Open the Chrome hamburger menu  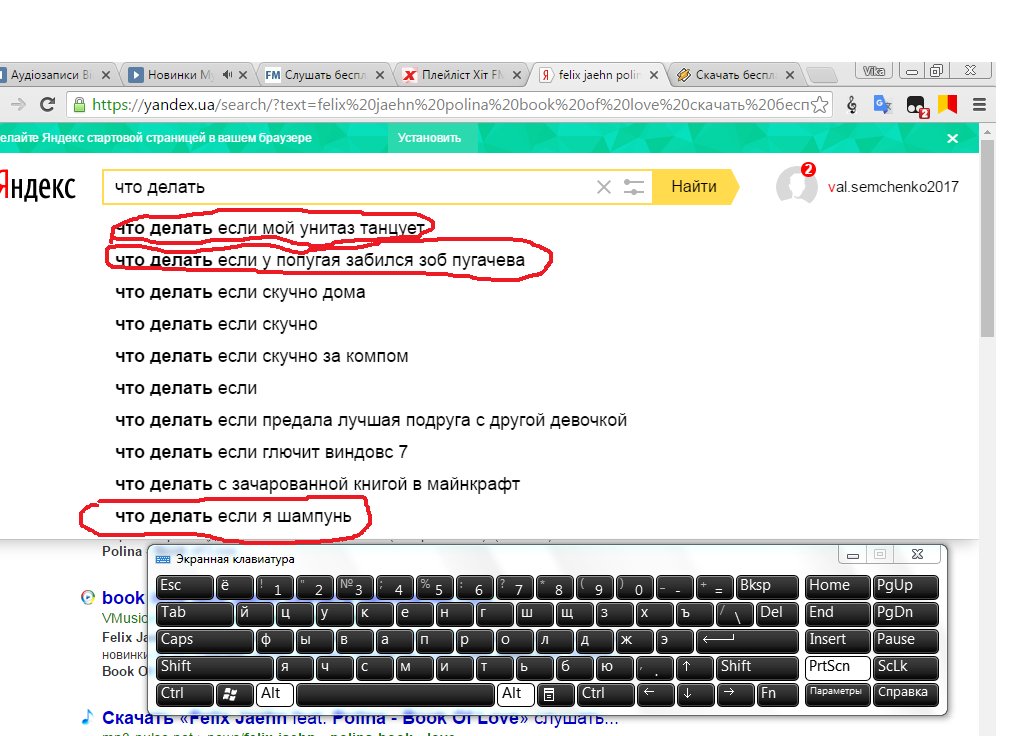point(979,104)
